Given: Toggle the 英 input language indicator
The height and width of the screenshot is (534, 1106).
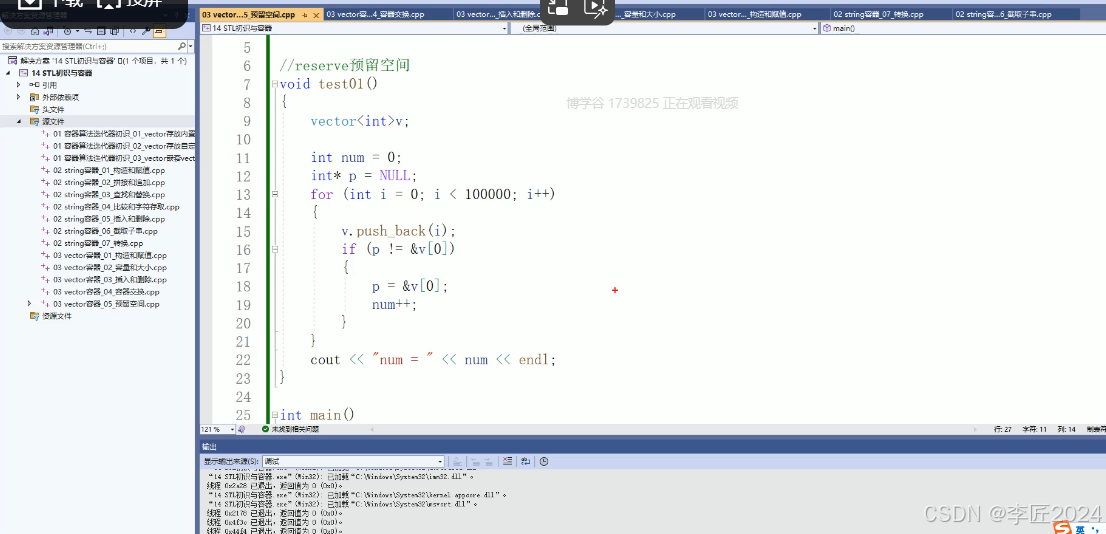Looking at the screenshot, I should [x=1079, y=528].
